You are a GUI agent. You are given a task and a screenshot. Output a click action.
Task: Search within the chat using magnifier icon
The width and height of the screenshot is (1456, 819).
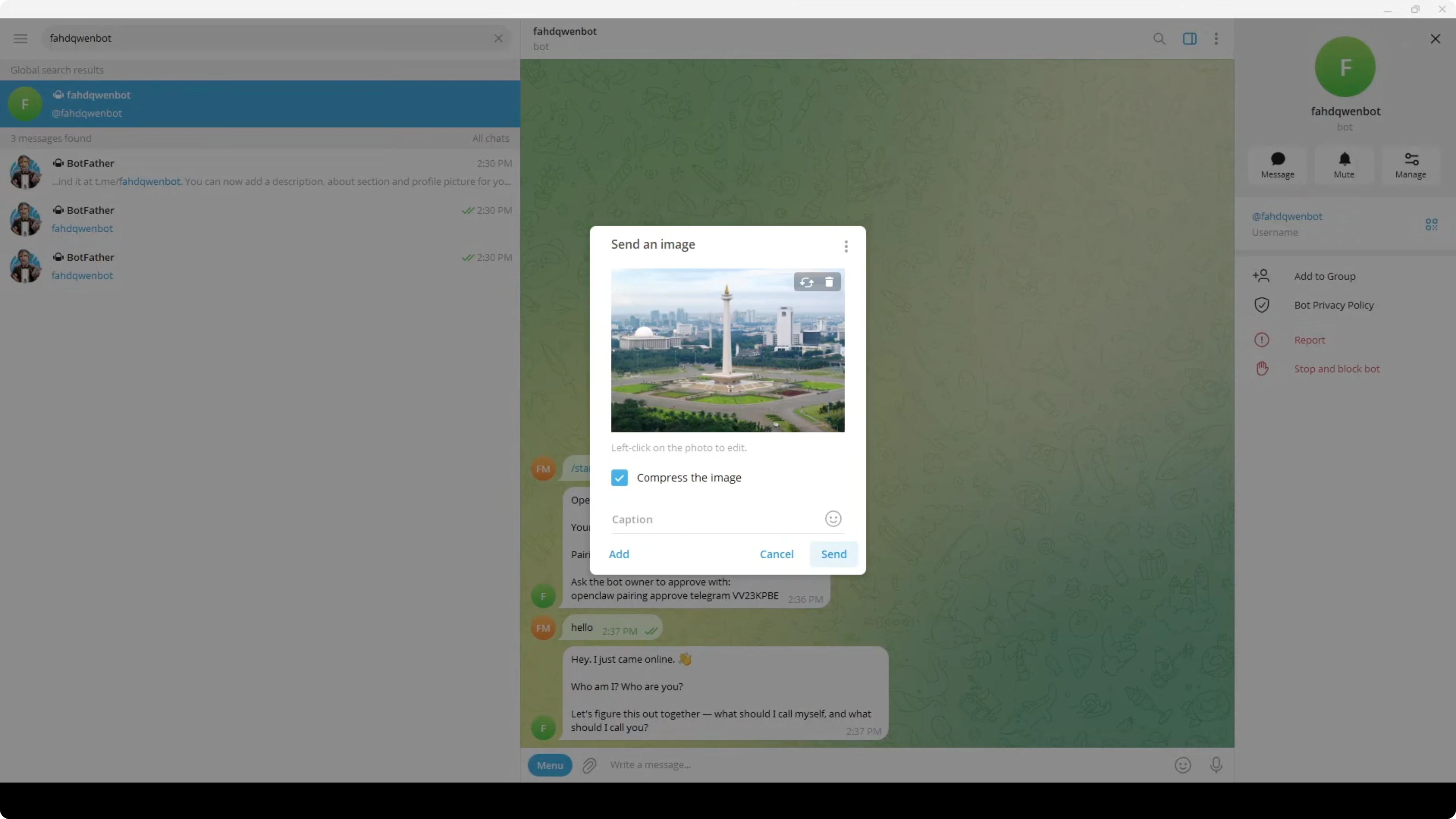pos(1159,38)
